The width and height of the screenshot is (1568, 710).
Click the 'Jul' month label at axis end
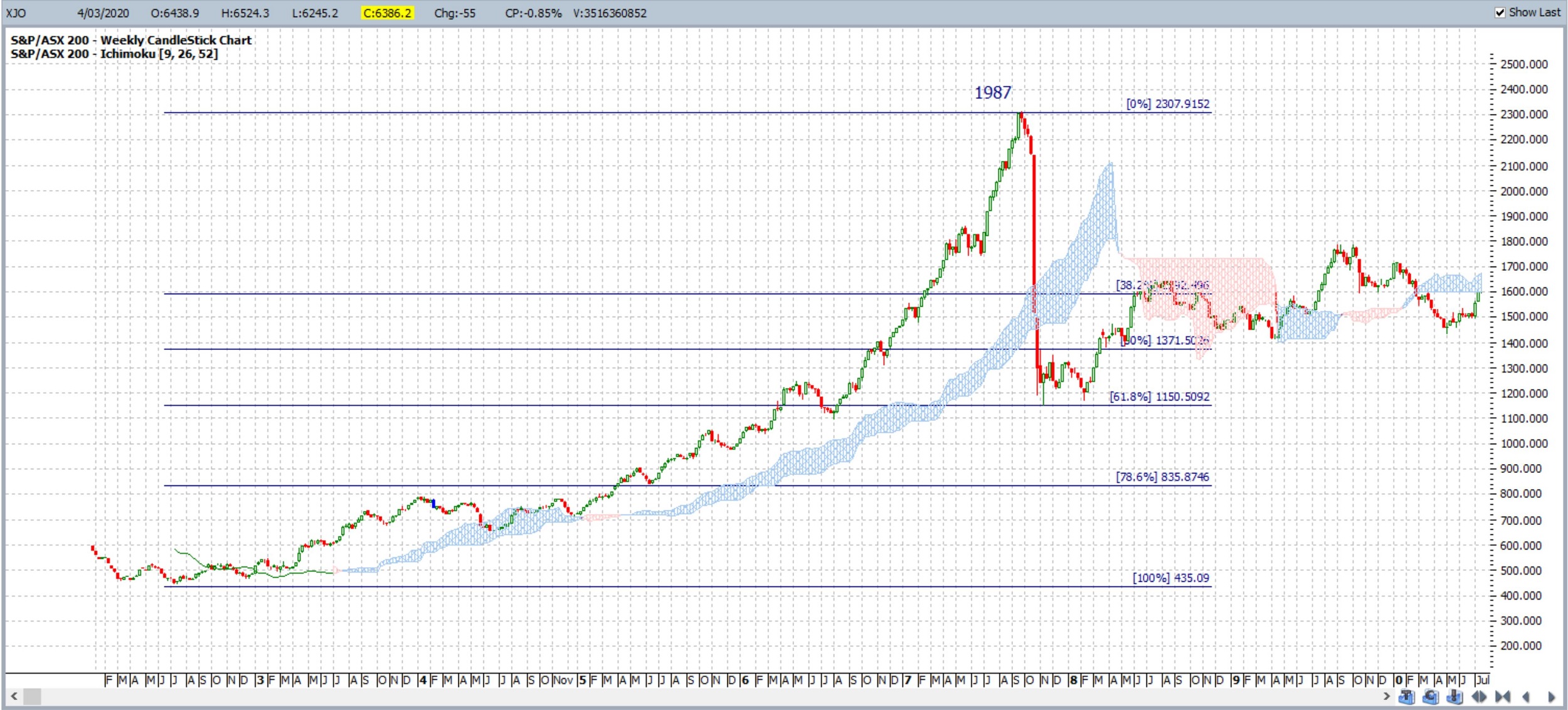[1482, 680]
